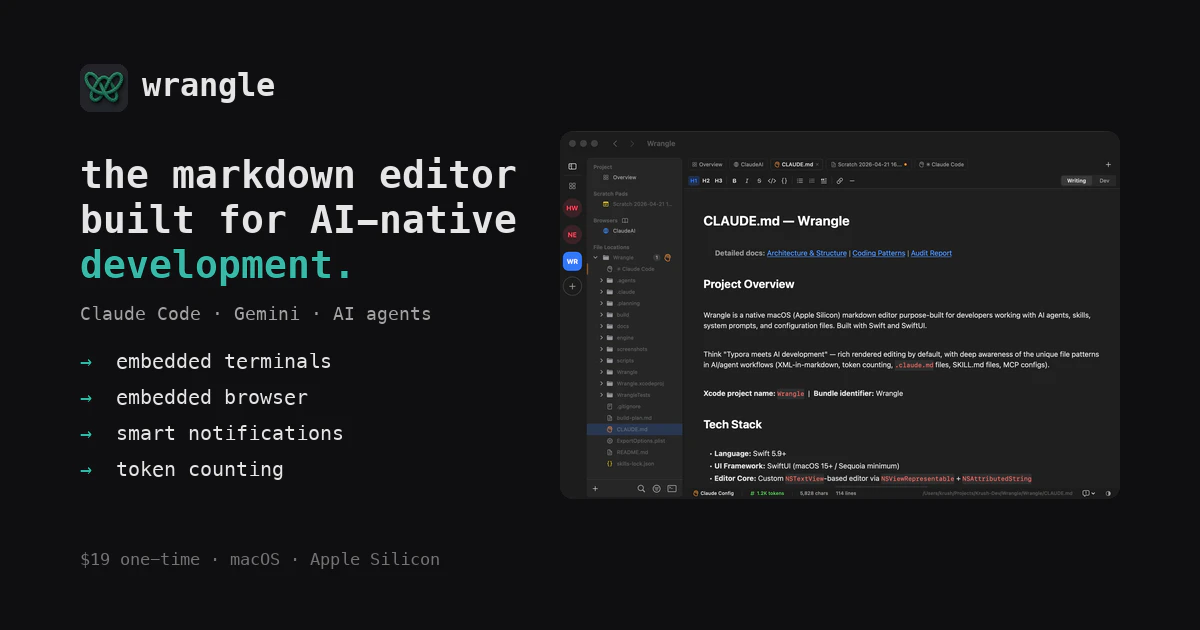The image size is (1200, 630).
Task: Open the Architecture & Structure link
Action: coord(806,253)
